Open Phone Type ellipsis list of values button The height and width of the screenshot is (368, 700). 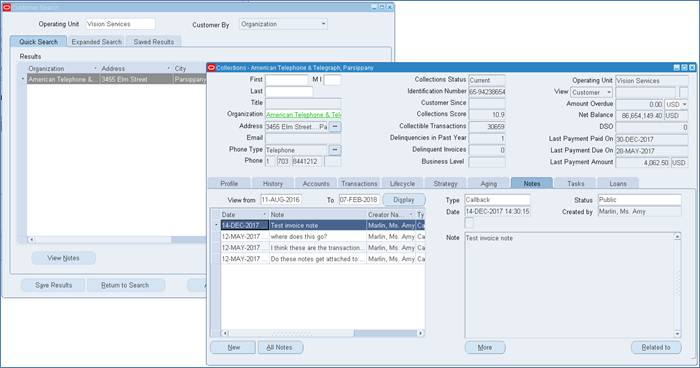[x=335, y=150]
